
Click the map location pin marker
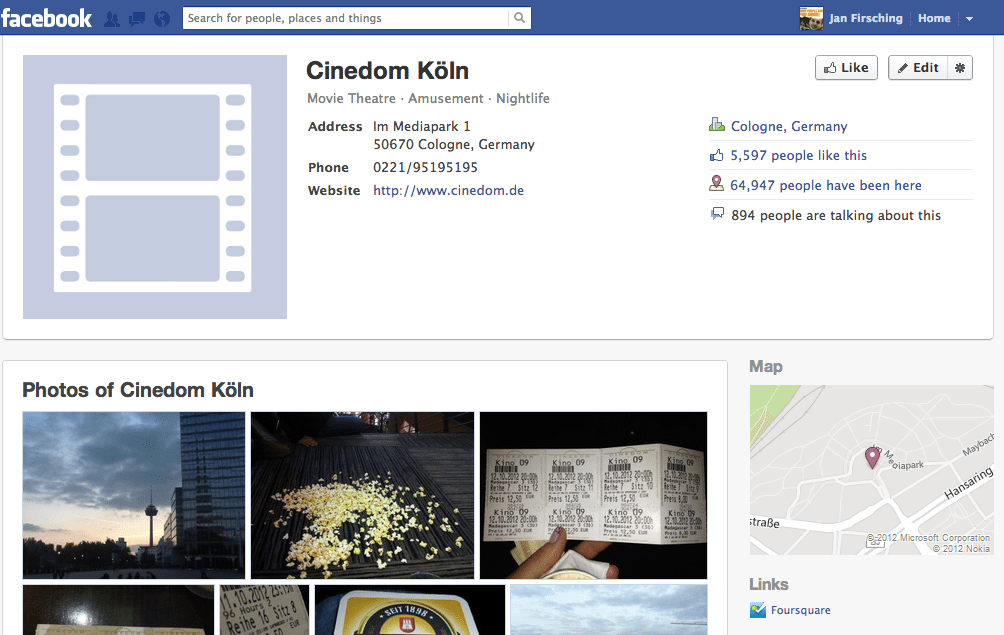[871, 458]
